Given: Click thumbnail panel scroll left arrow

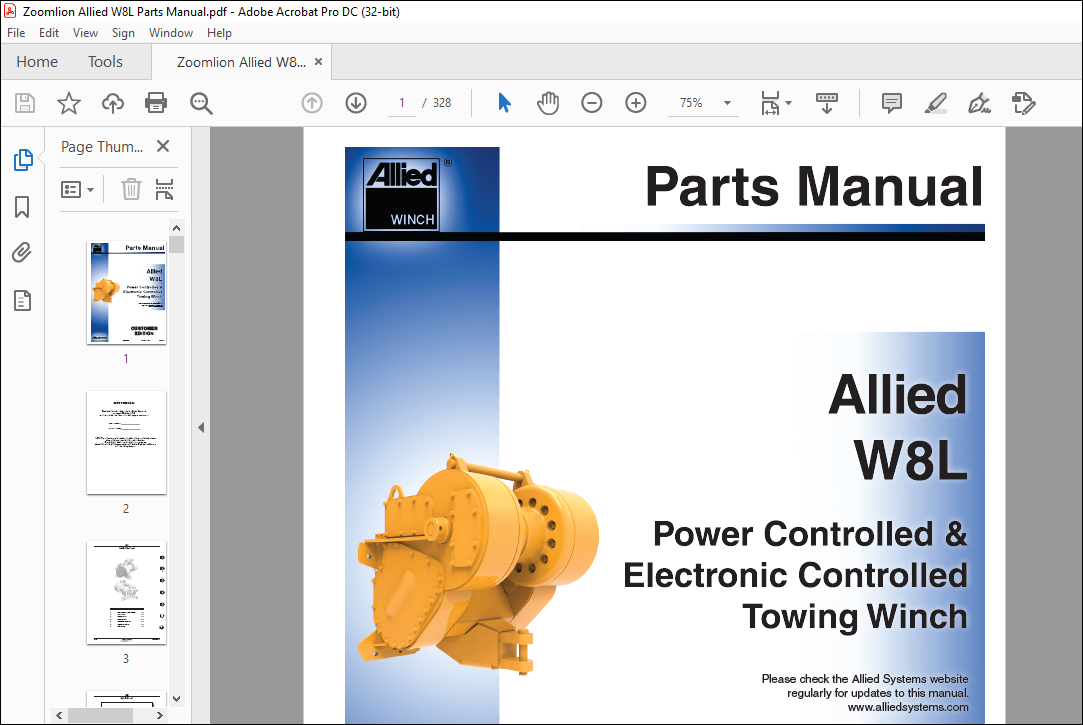Looking at the screenshot, I should [59, 715].
